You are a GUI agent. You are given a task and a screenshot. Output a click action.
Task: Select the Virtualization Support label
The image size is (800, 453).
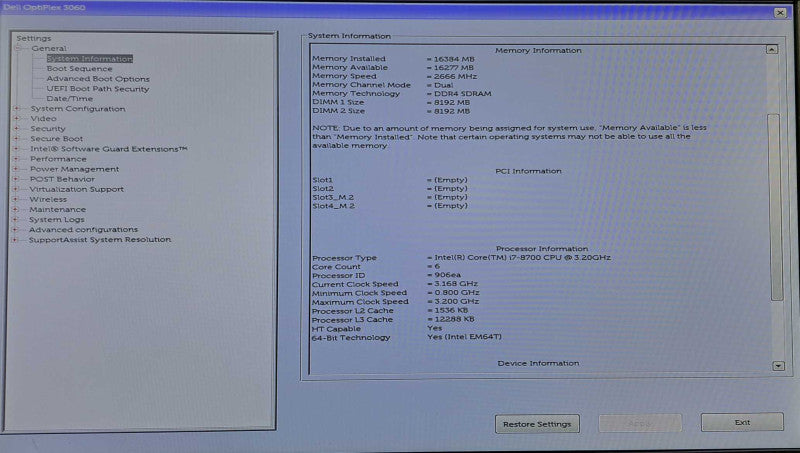(x=77, y=189)
